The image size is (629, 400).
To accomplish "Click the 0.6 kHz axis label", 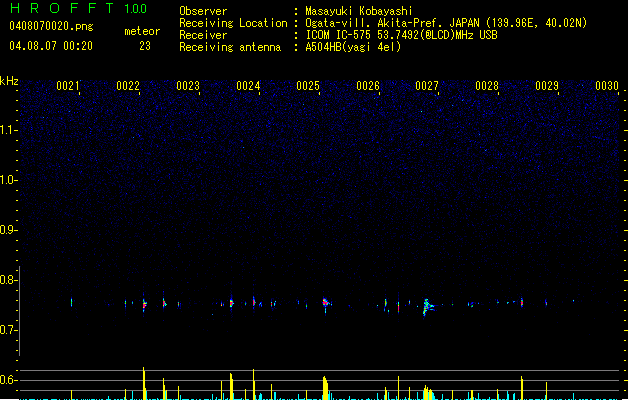I will (x=8, y=380).
